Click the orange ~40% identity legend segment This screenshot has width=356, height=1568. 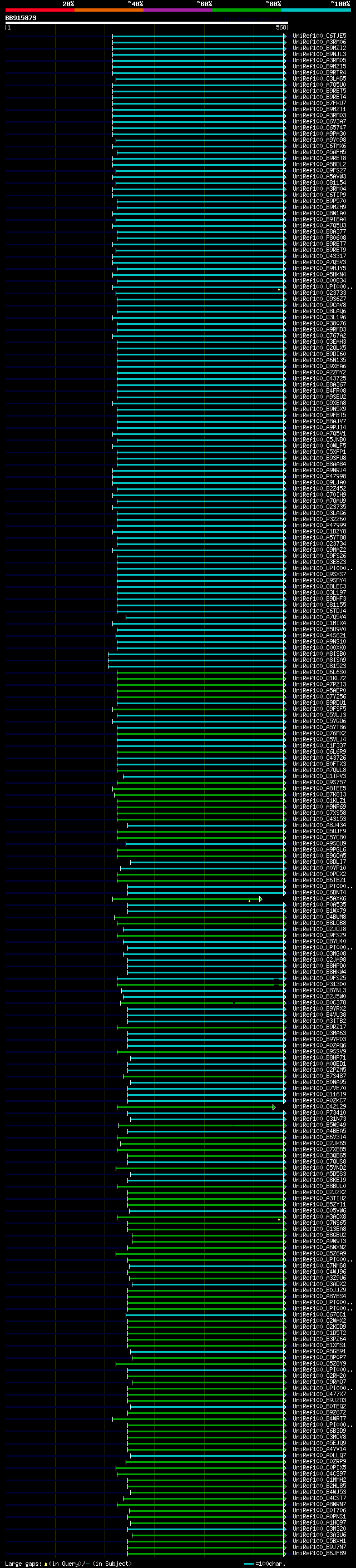109,10
